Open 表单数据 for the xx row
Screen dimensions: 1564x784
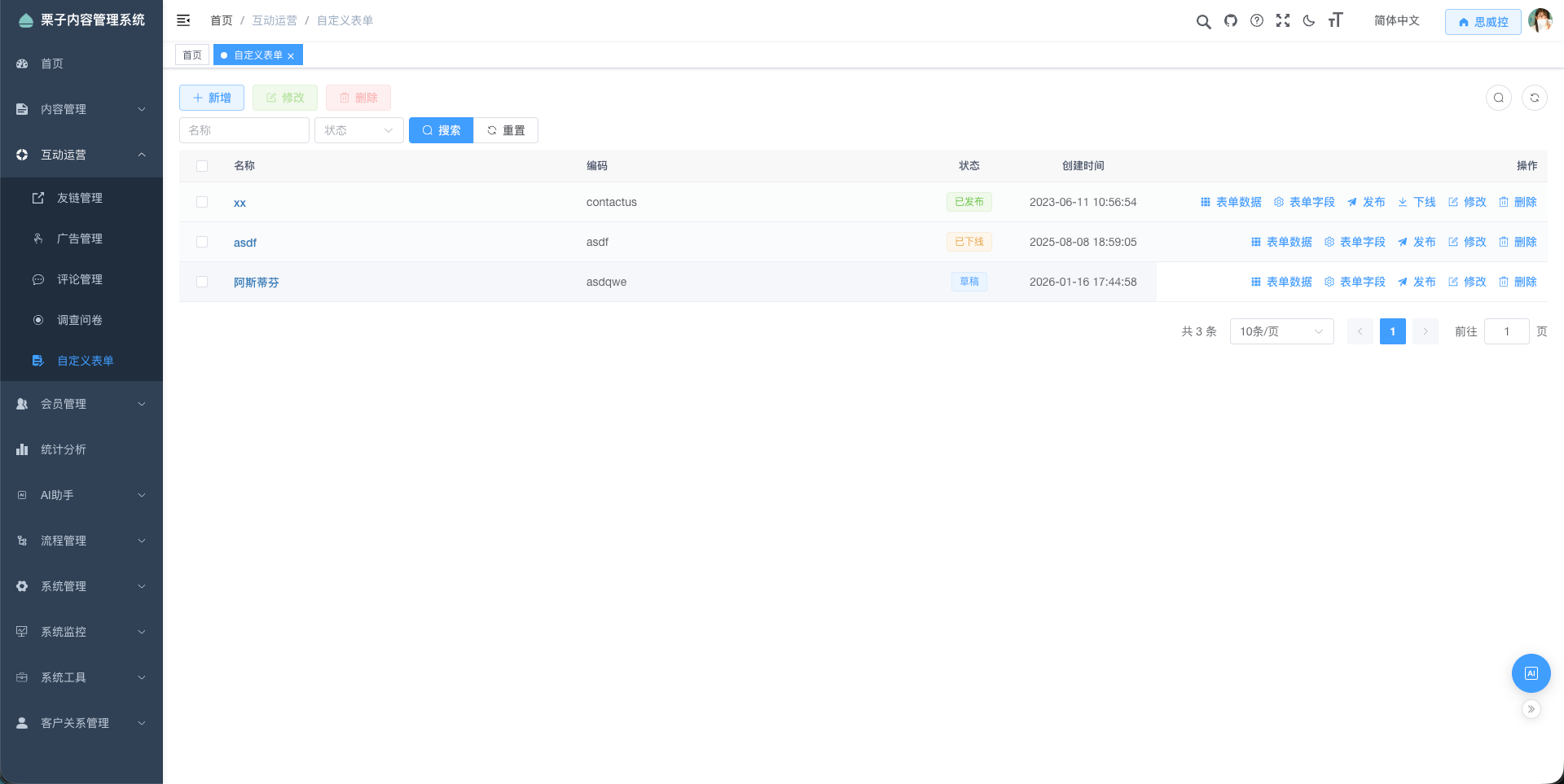[1231, 202]
